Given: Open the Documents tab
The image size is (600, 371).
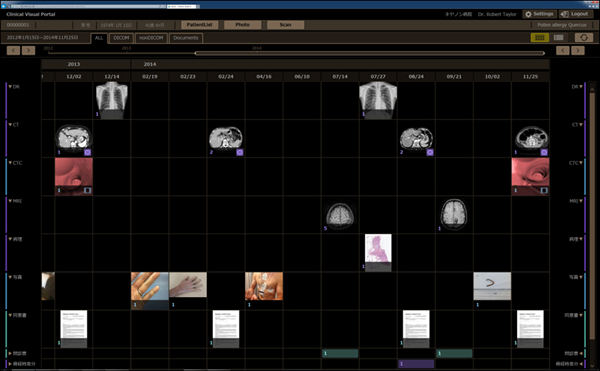Looking at the screenshot, I should pyautogui.click(x=186, y=38).
